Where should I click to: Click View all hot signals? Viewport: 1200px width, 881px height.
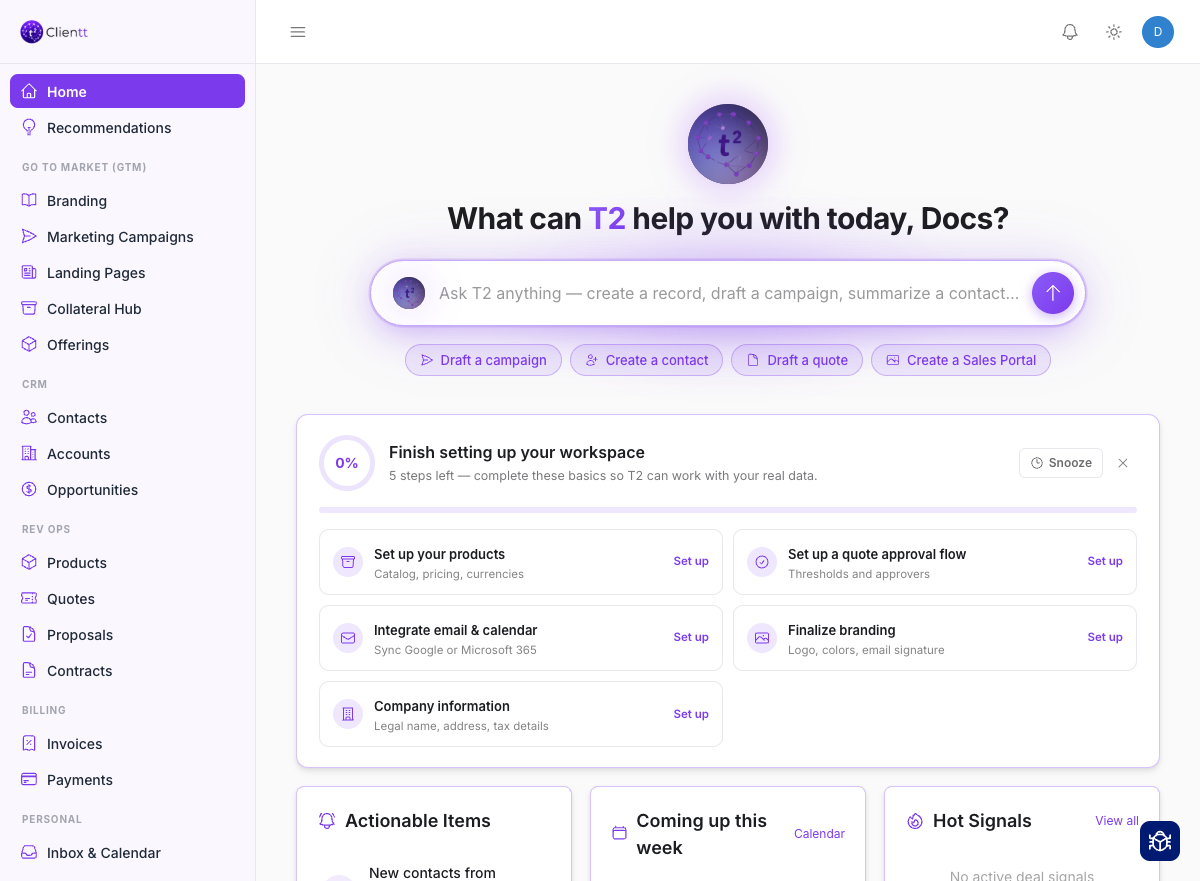1117,820
